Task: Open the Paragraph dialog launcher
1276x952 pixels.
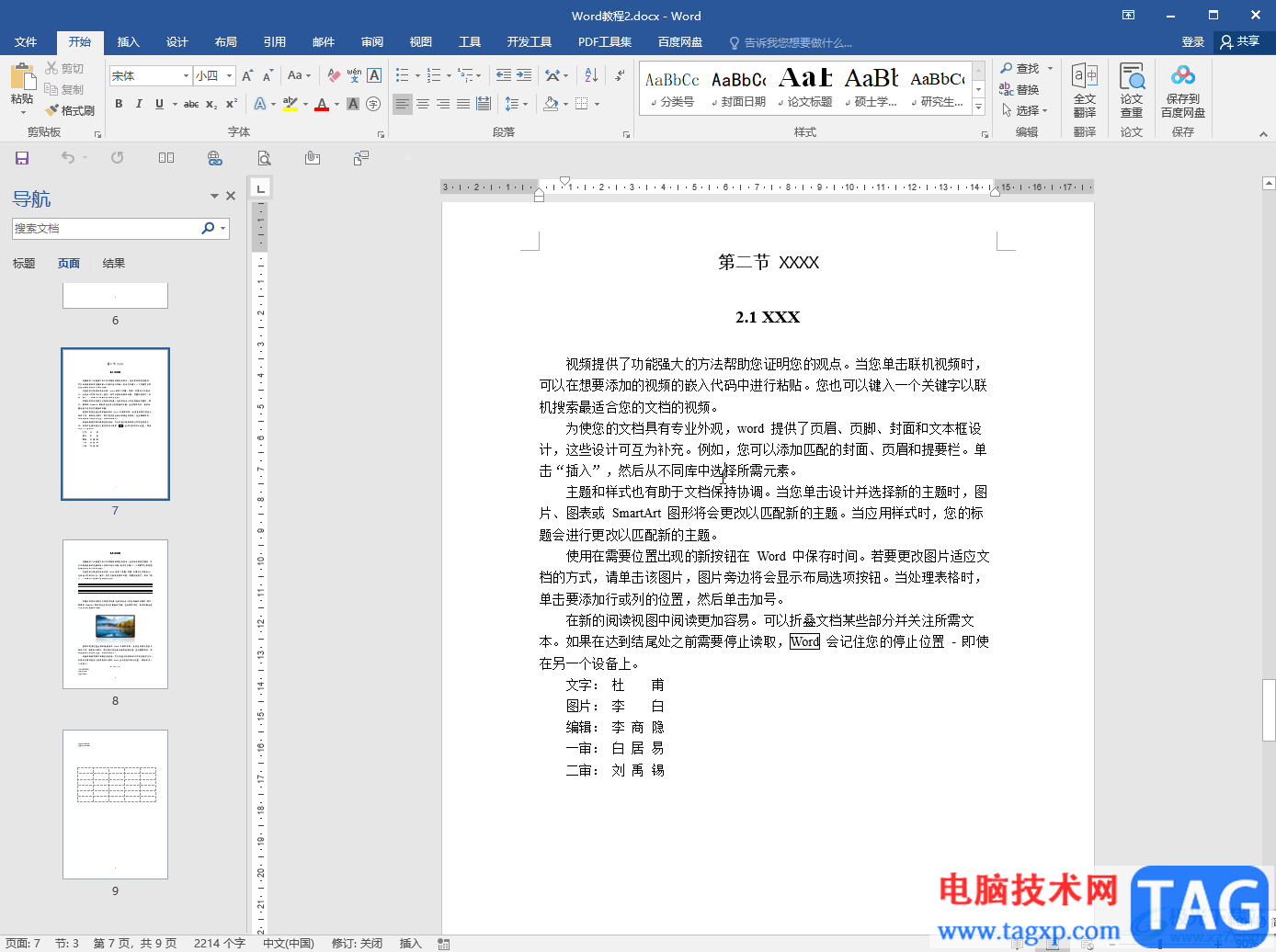Action: point(626,134)
